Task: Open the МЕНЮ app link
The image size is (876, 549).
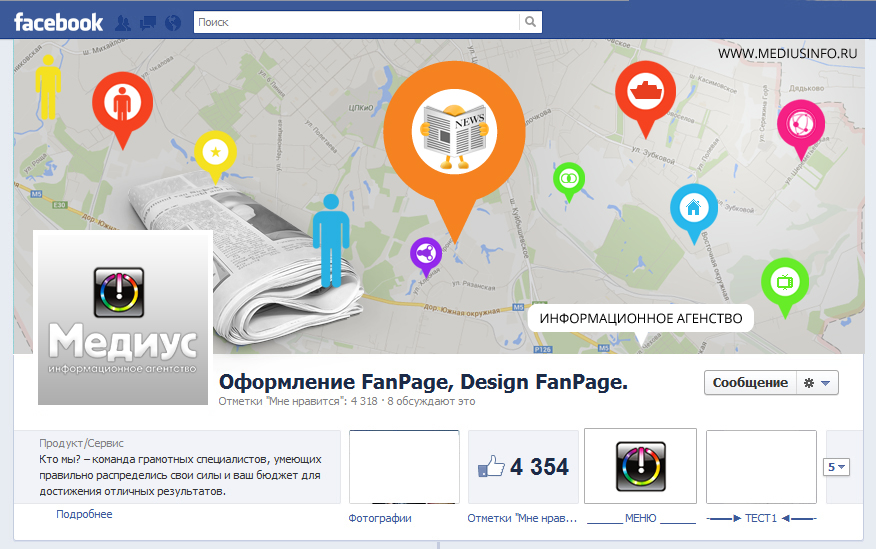Action: pos(641,518)
